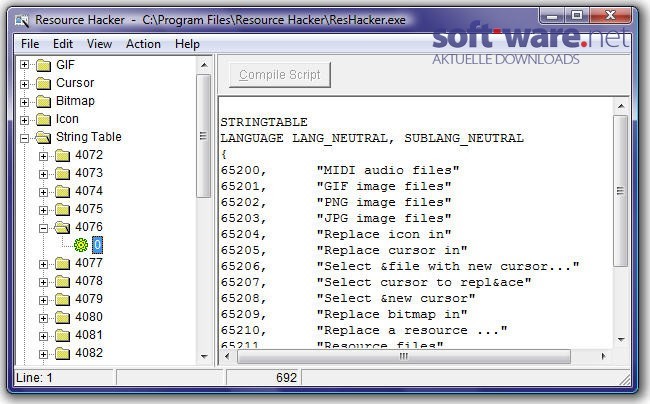Click tree panel scroll down arrow
The width and height of the screenshot is (650, 404).
(204, 356)
